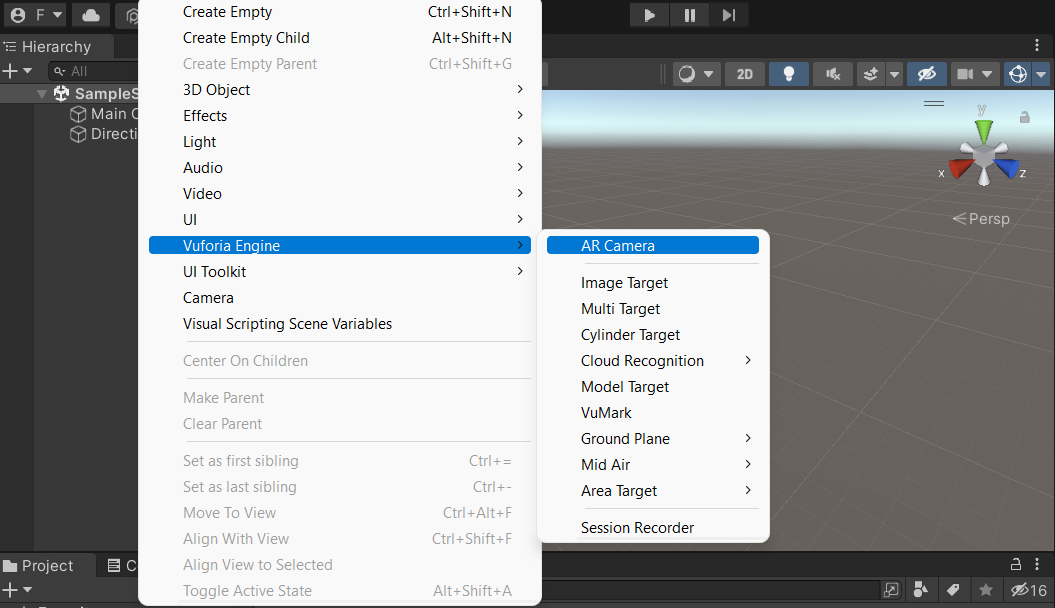Screen dimensions: 1055x608
Task: Click the gizmos globe icon
Action: tap(1018, 74)
